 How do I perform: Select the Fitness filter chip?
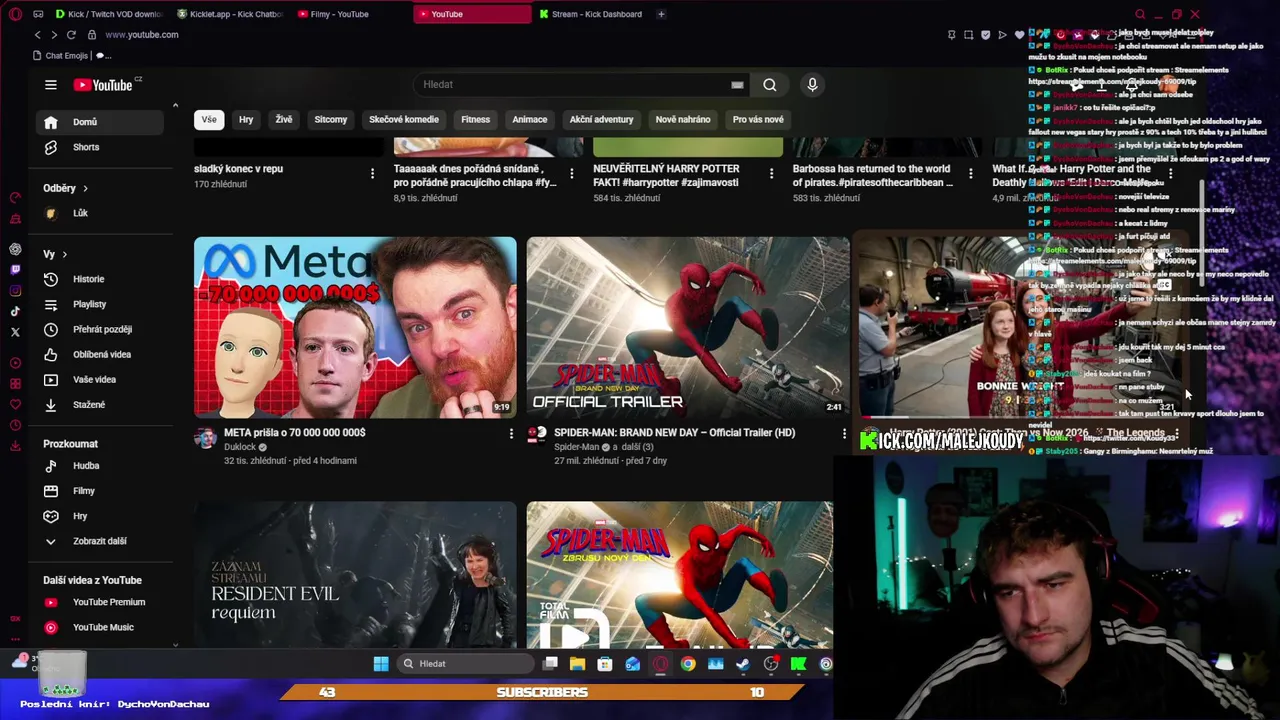[475, 120]
